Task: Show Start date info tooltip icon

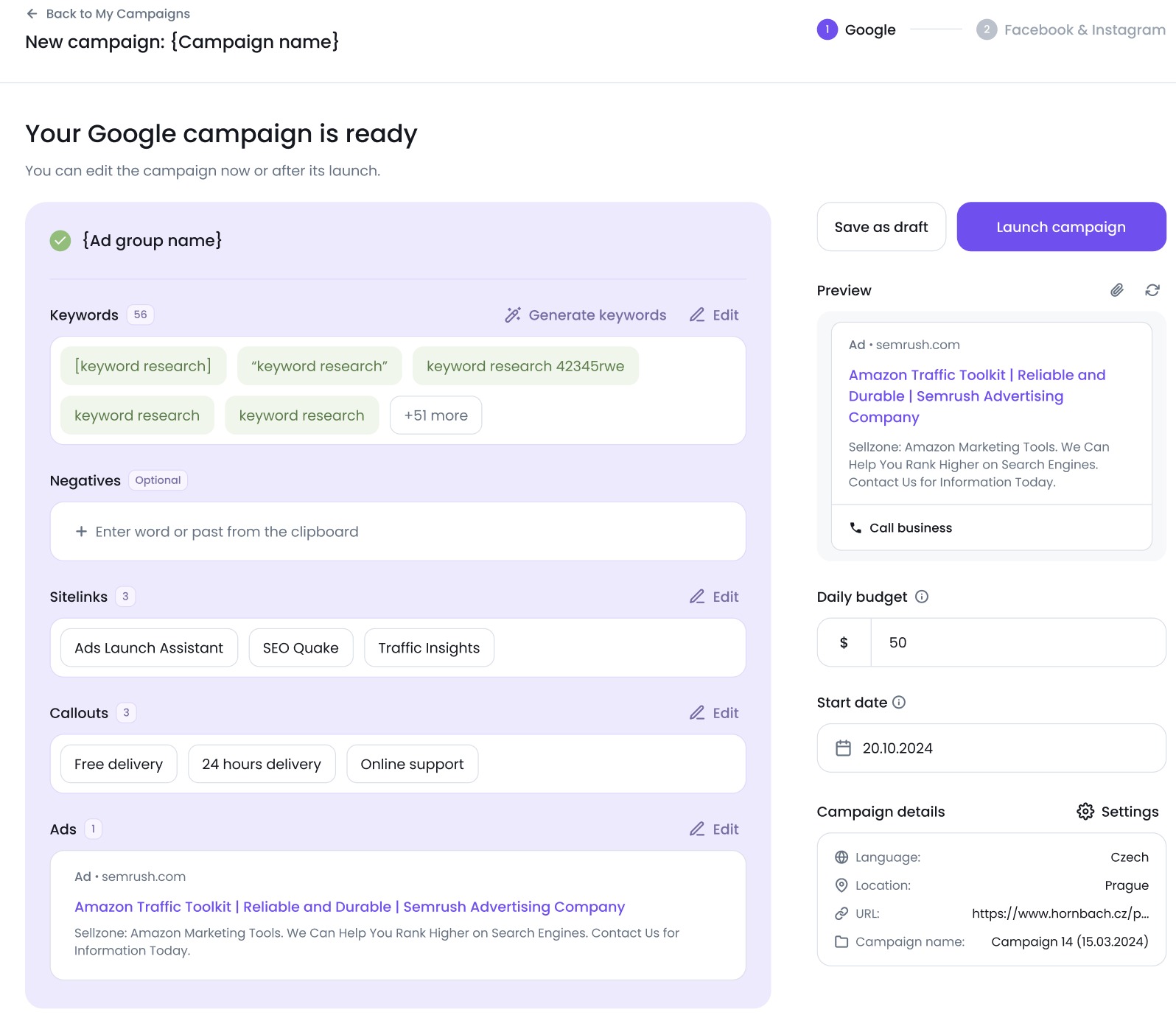Action: click(x=899, y=703)
